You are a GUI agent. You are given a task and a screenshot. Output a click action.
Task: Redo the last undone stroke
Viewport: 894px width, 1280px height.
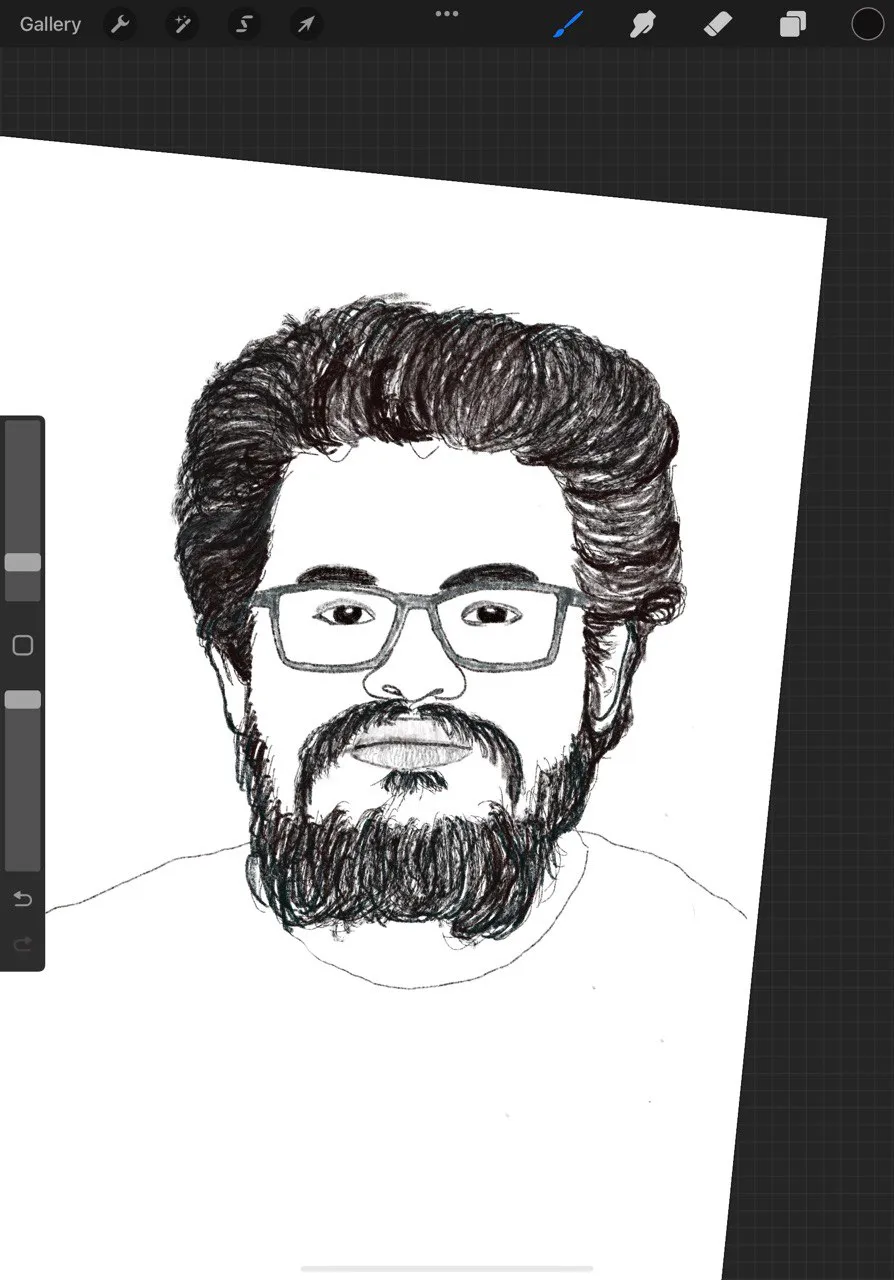(x=22, y=943)
